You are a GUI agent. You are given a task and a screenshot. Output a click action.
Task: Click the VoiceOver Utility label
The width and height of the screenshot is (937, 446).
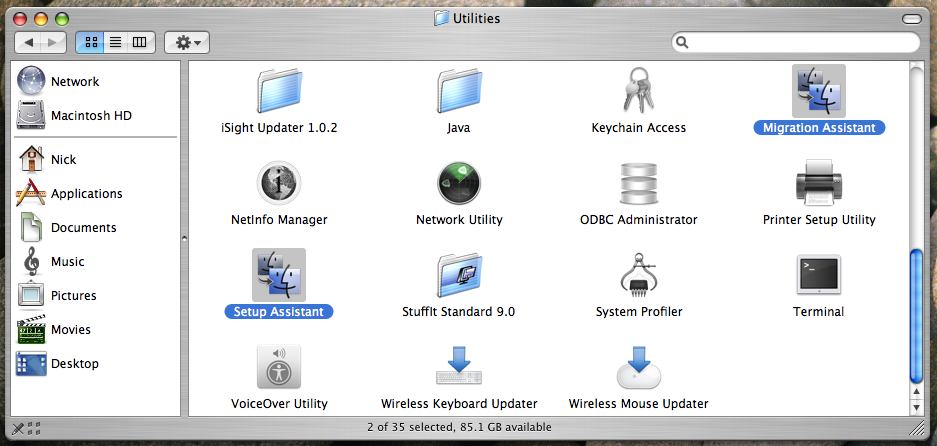point(279,404)
